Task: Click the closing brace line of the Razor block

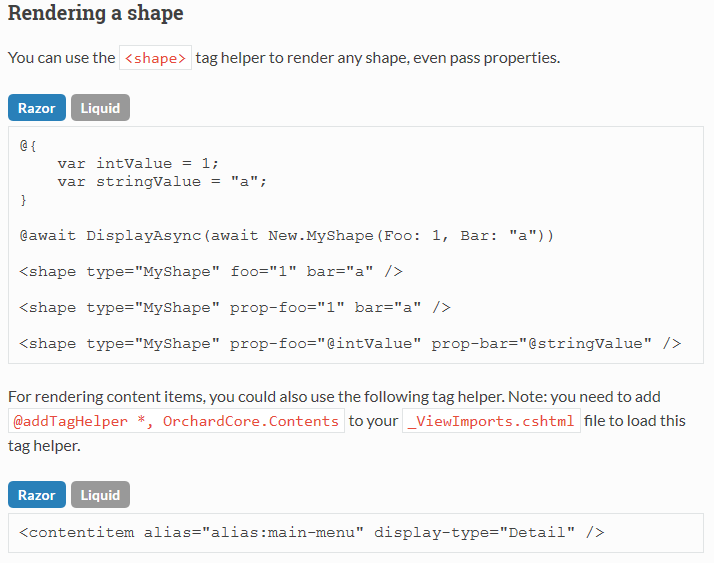Action: tap(23, 200)
